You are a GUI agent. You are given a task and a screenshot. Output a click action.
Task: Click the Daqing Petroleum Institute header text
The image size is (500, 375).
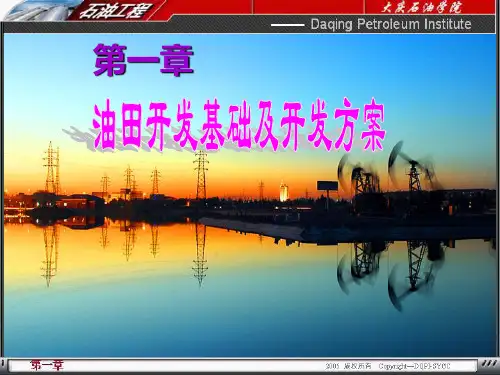(x=391, y=24)
